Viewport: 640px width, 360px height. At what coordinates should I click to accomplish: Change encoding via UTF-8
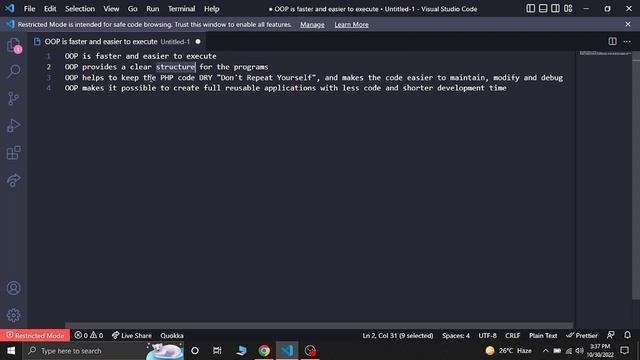pyautogui.click(x=487, y=336)
